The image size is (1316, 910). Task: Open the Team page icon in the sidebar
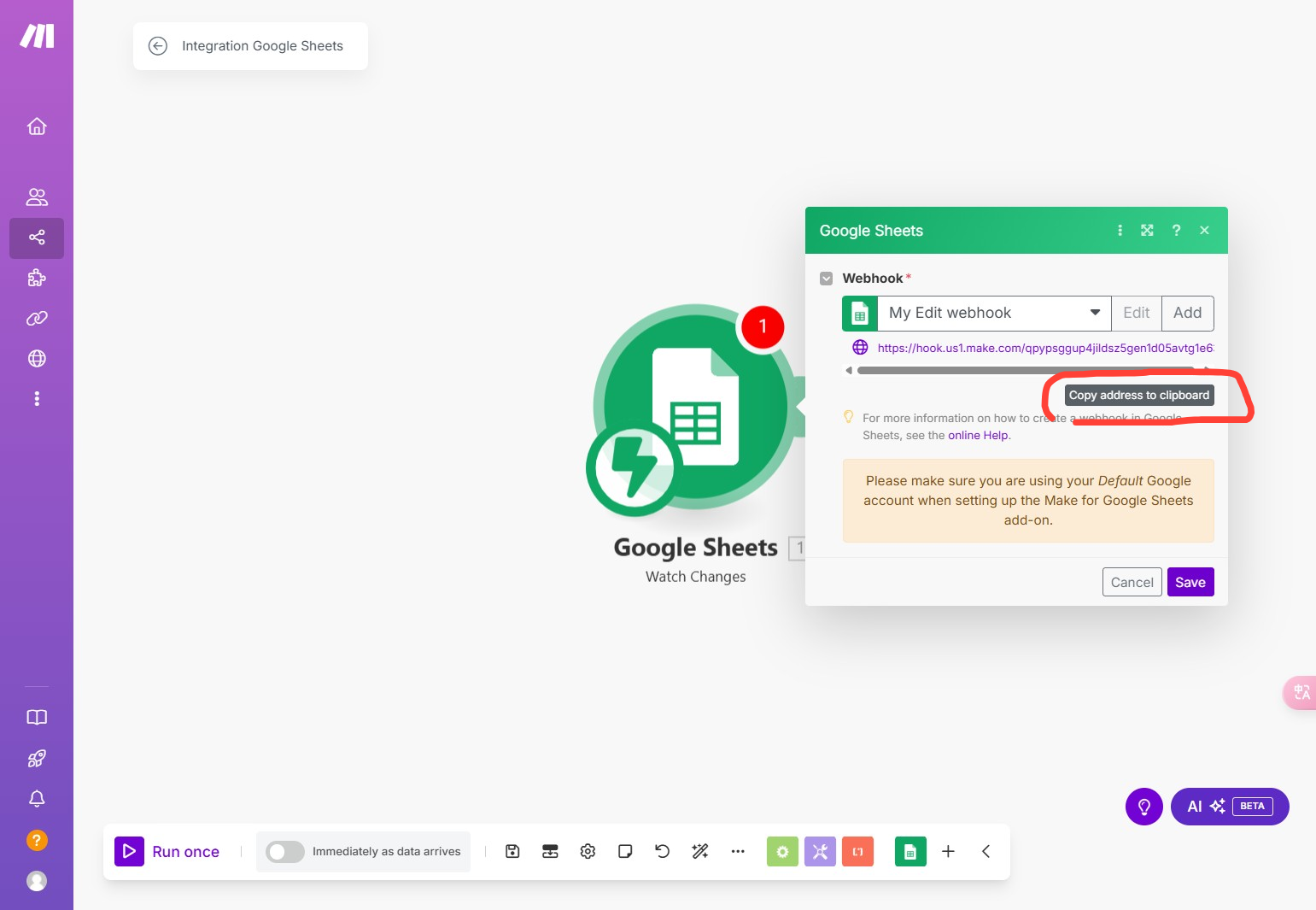coord(37,197)
